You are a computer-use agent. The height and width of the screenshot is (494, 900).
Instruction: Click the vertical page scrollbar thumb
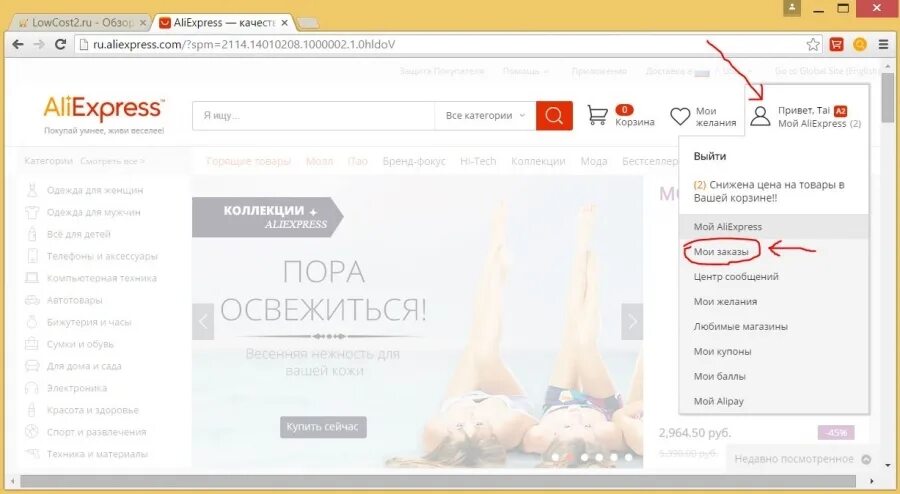click(888, 98)
